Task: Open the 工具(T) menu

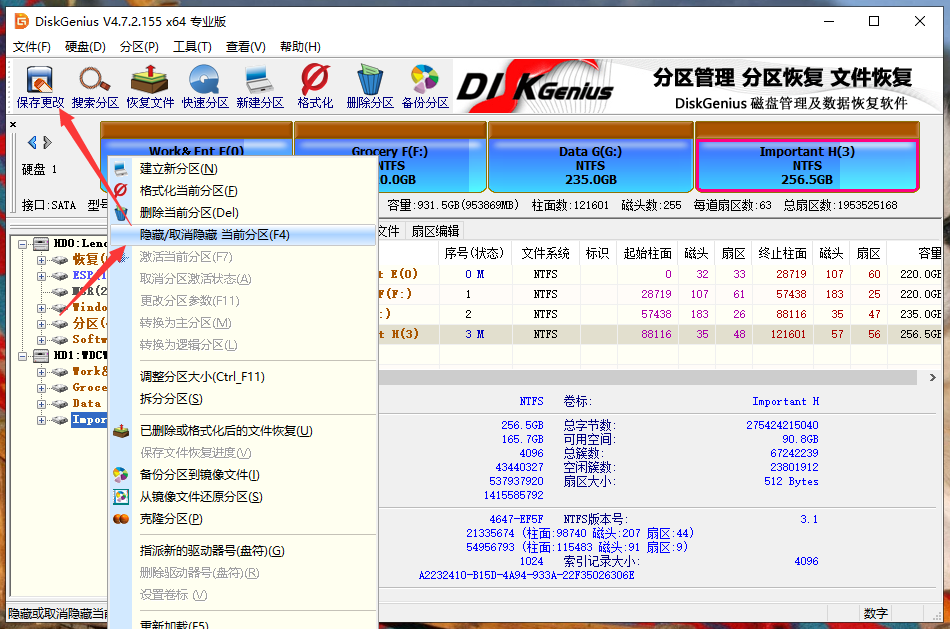Action: 192,47
